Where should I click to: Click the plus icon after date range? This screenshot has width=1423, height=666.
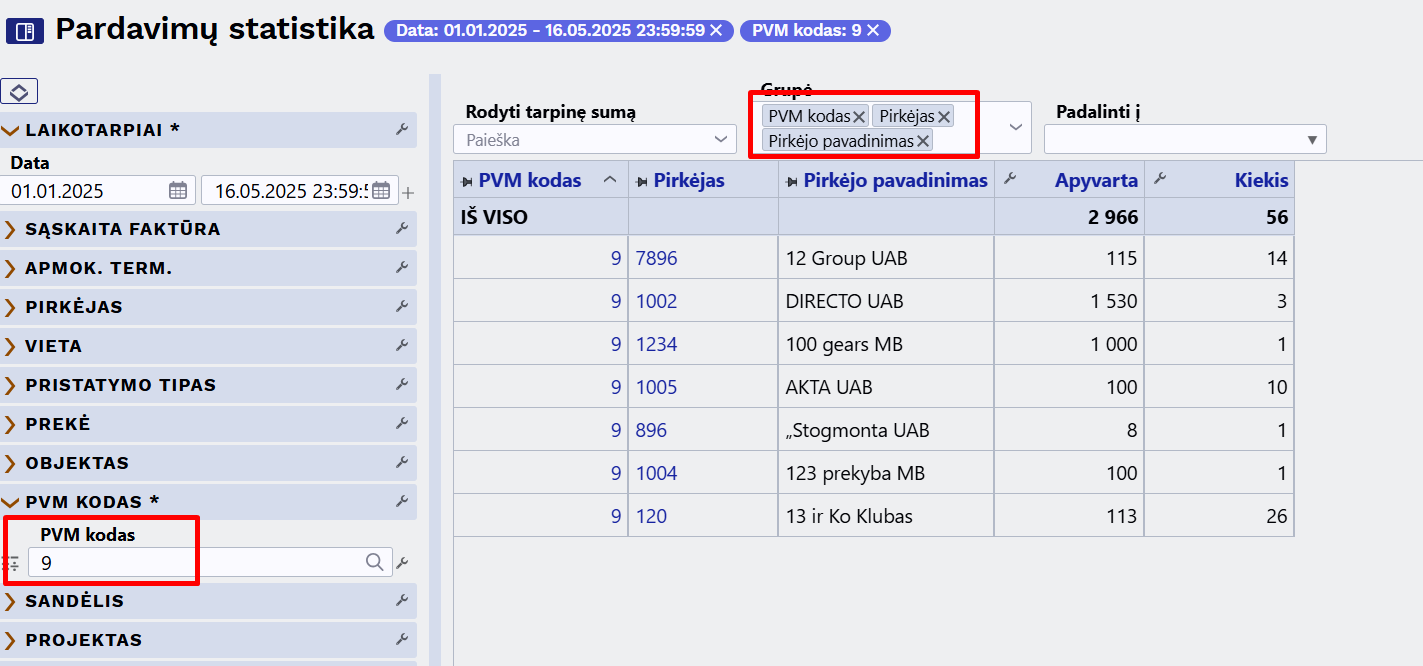pos(408,192)
